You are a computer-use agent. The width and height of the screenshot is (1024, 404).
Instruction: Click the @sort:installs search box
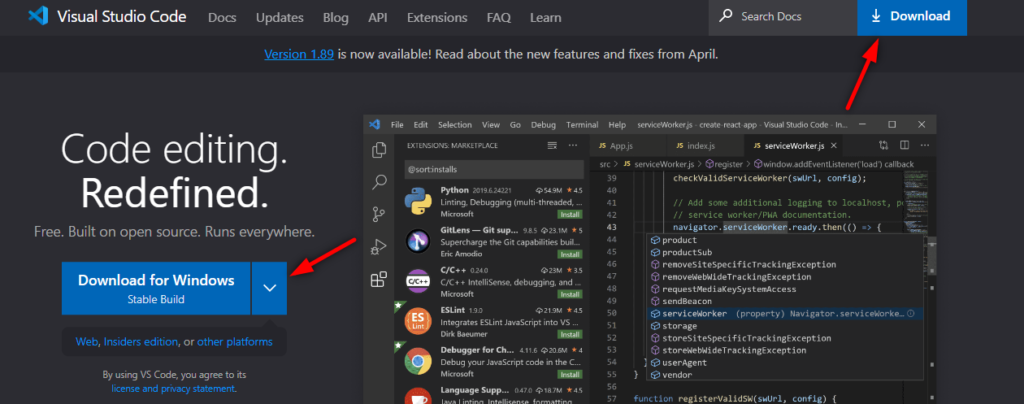coord(494,168)
